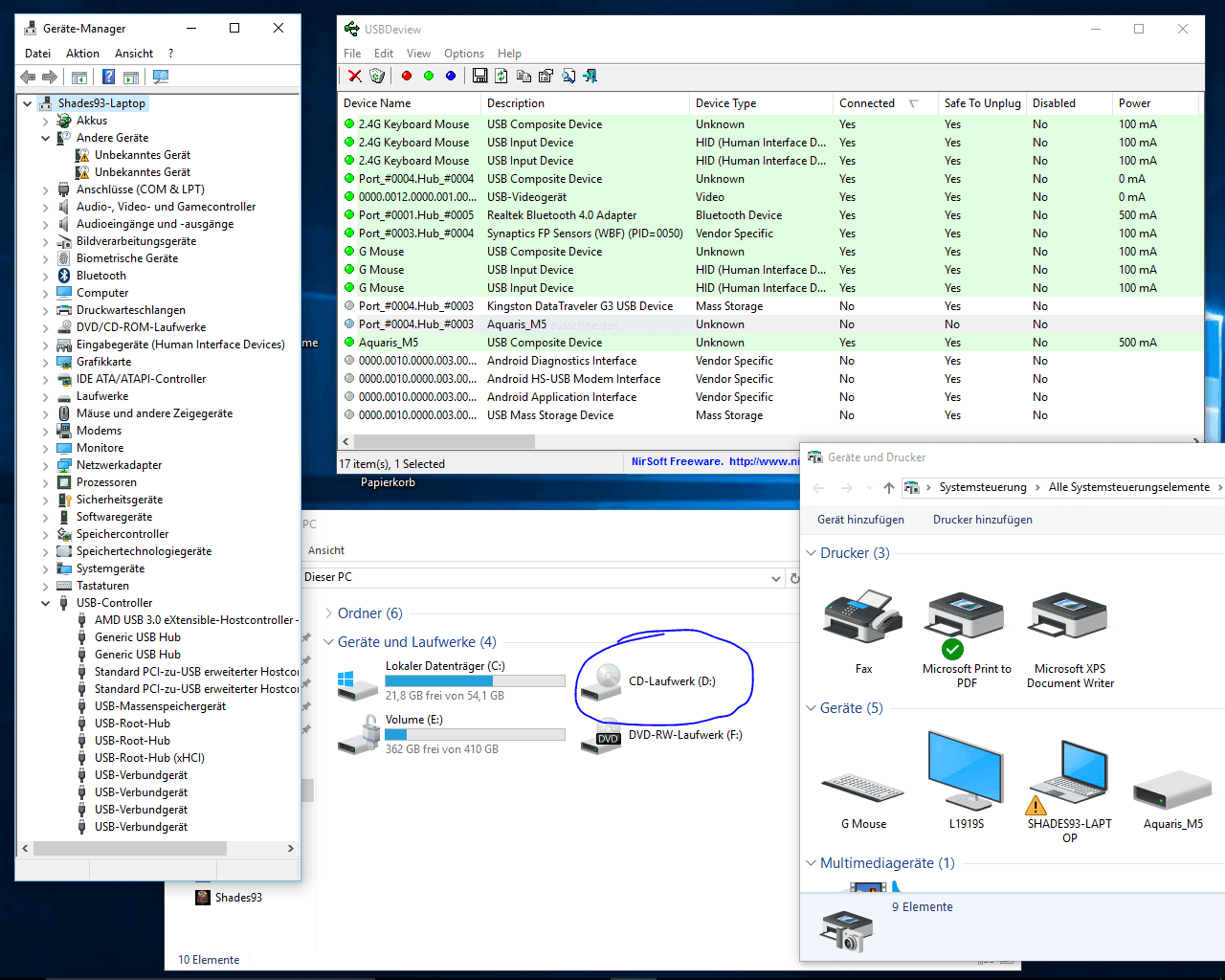Viewport: 1225px width, 980px height.
Task: Click the back arrow in Geräte-Manager toolbar
Action: (x=28, y=77)
